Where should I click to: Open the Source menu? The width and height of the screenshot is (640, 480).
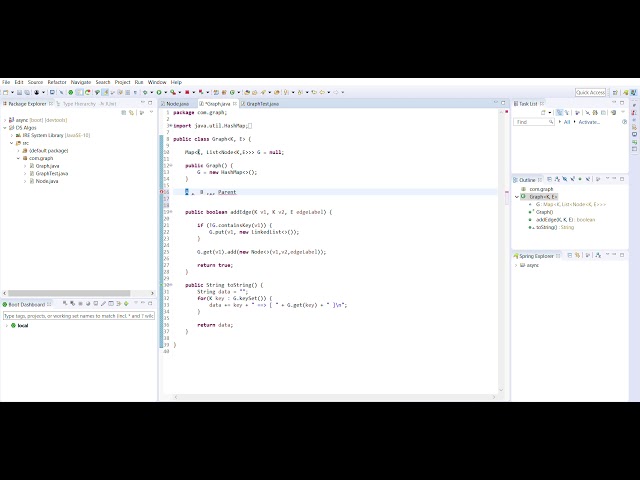tap(35, 82)
